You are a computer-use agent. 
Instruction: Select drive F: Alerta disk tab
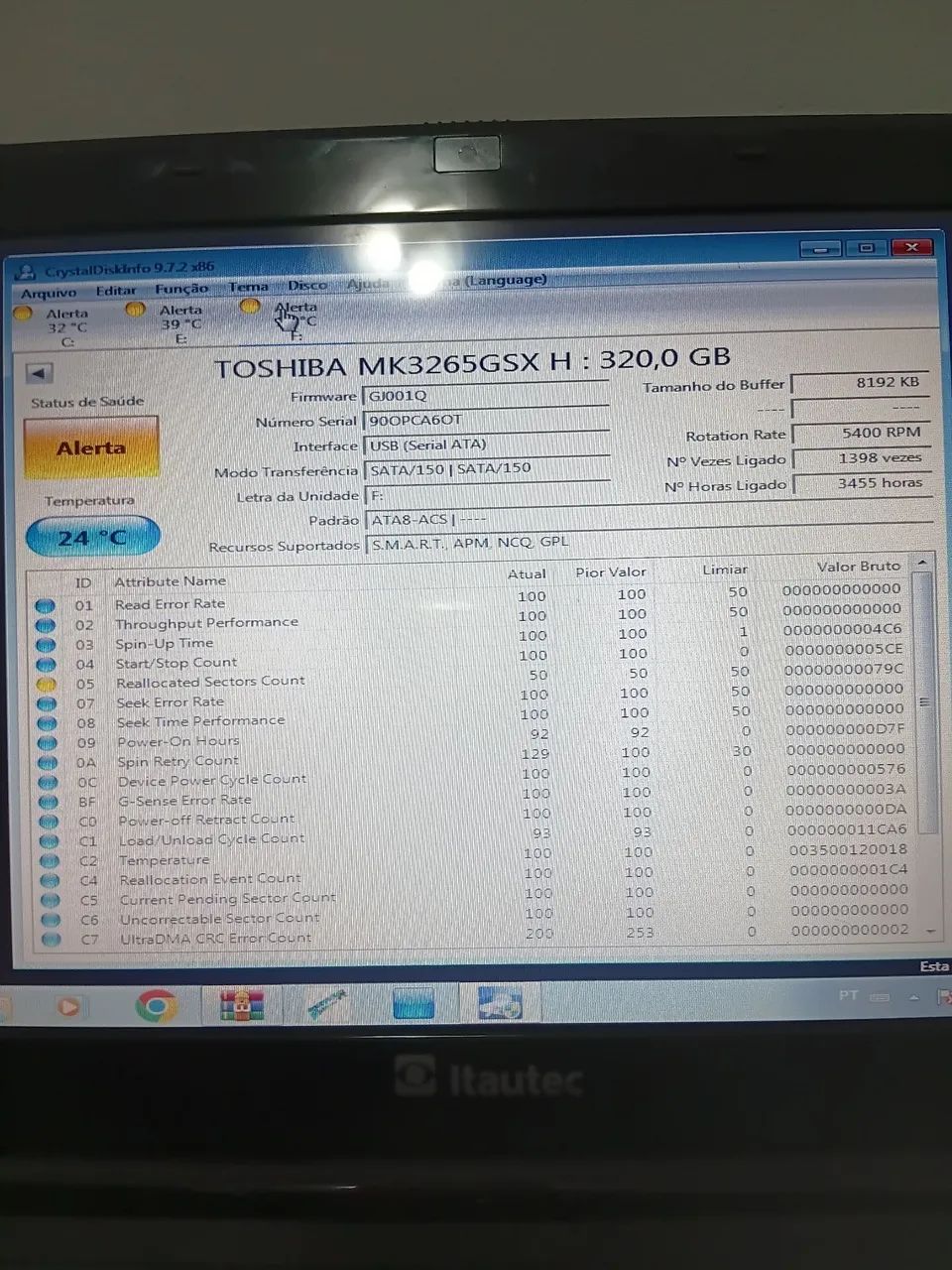coord(283,319)
